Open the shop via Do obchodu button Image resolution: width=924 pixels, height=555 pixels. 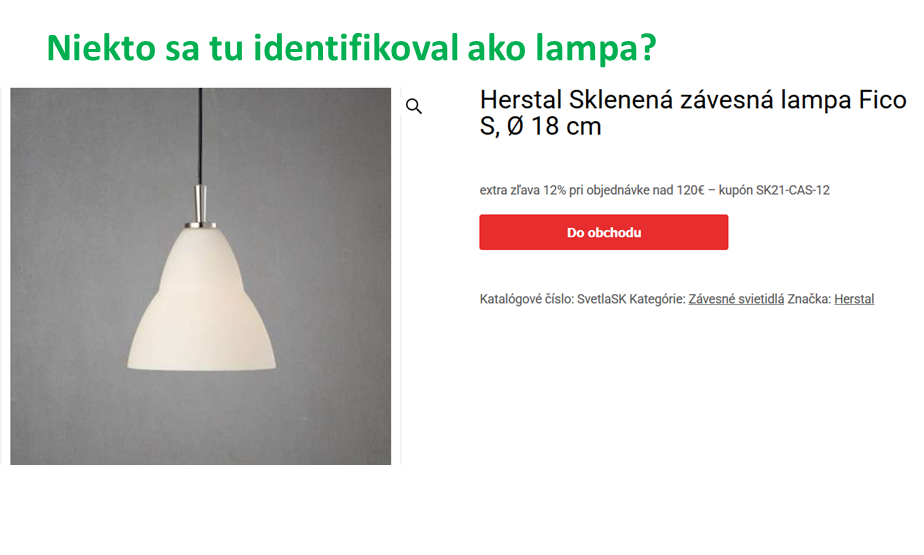pyautogui.click(x=603, y=232)
